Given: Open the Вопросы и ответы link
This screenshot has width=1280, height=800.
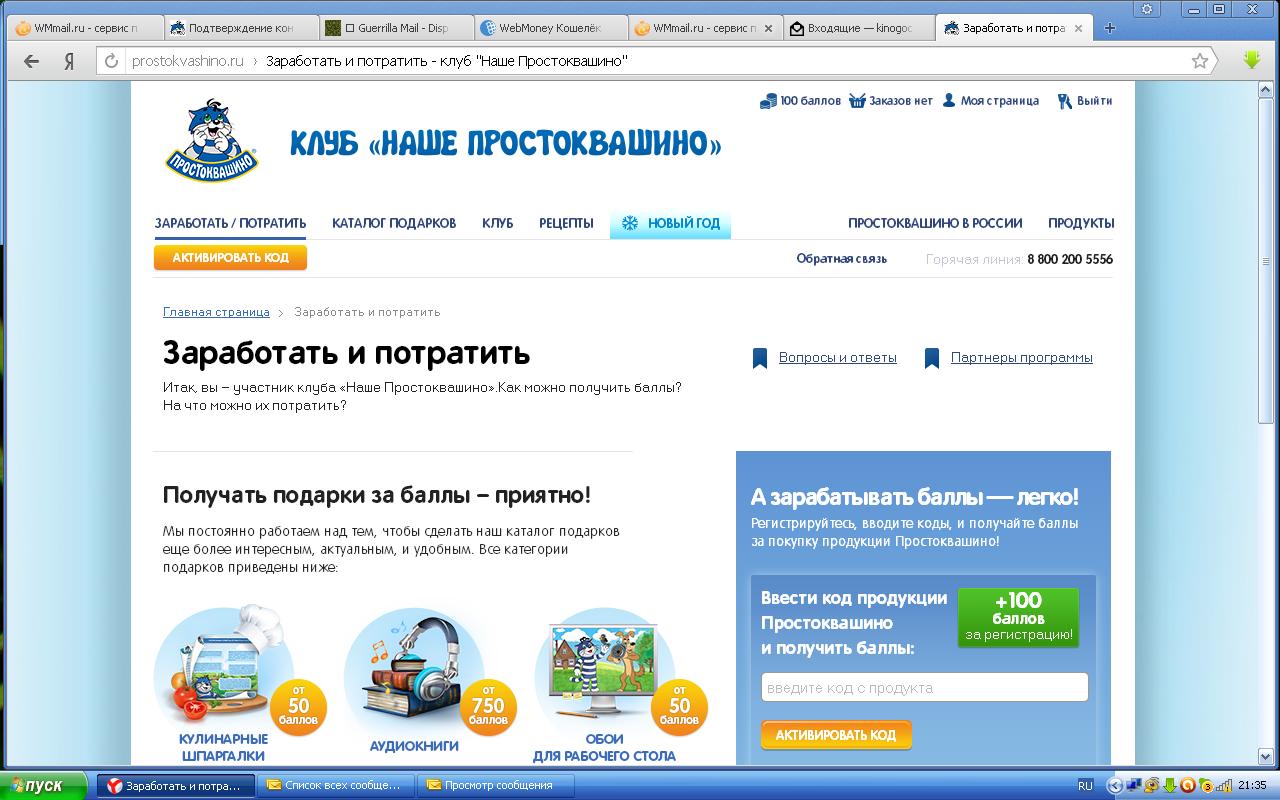Looking at the screenshot, I should click(838, 358).
